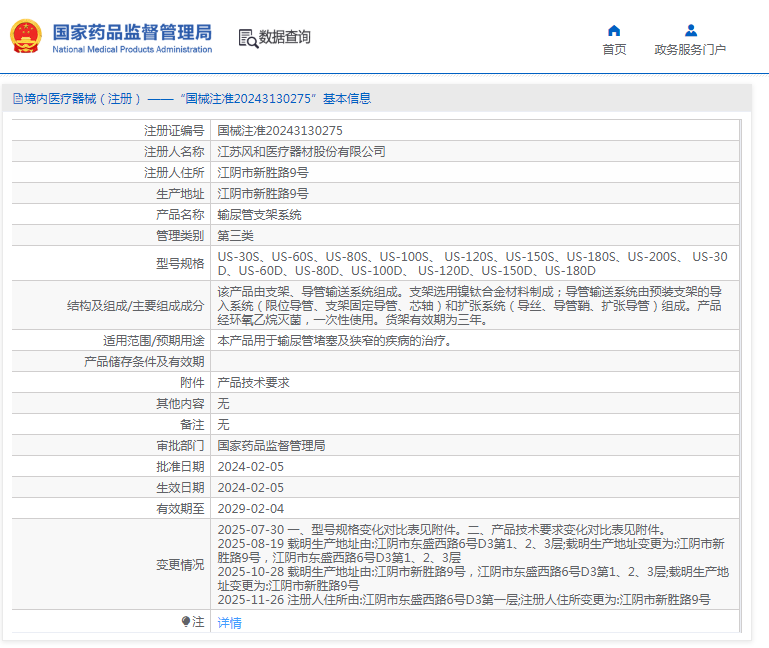
Task: Click the lightbulb icon next to 注
Action: click(x=185, y=622)
